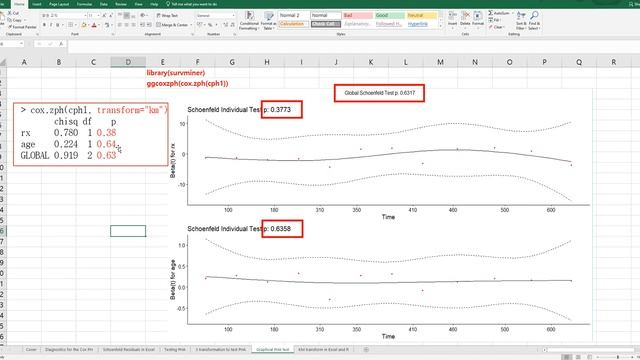This screenshot has height=360, width=640.
Task: Open Sort & Filter menu
Action: point(521,20)
